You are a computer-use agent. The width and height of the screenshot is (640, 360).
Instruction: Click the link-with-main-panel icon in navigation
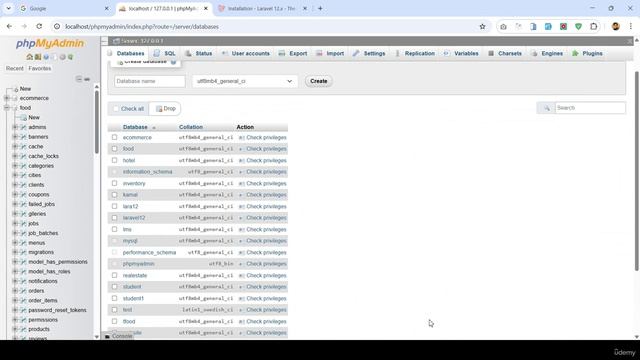87,79
